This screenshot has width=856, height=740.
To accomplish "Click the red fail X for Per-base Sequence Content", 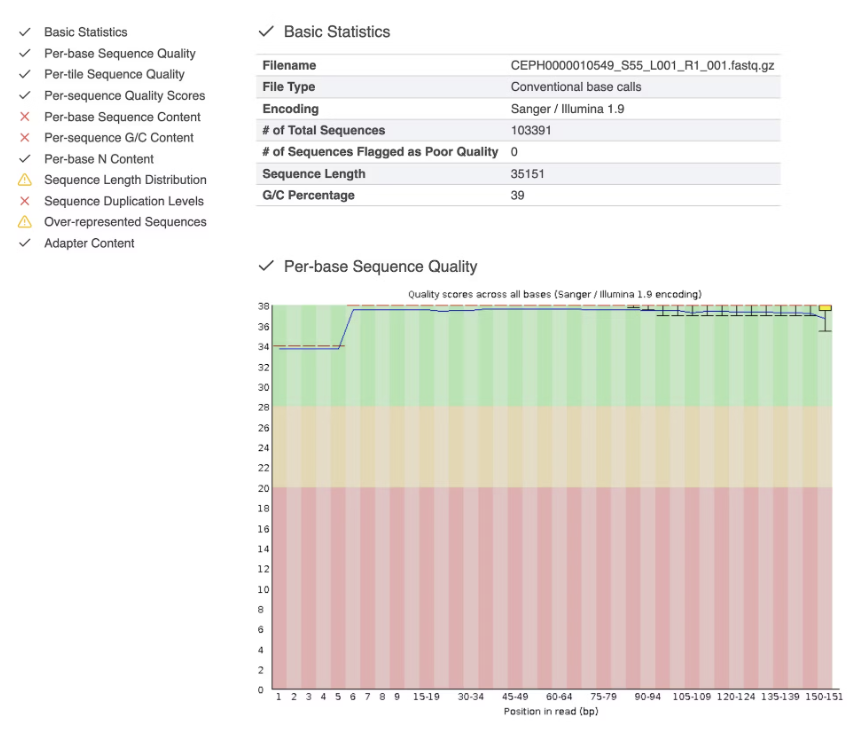I will pyautogui.click(x=25, y=117).
